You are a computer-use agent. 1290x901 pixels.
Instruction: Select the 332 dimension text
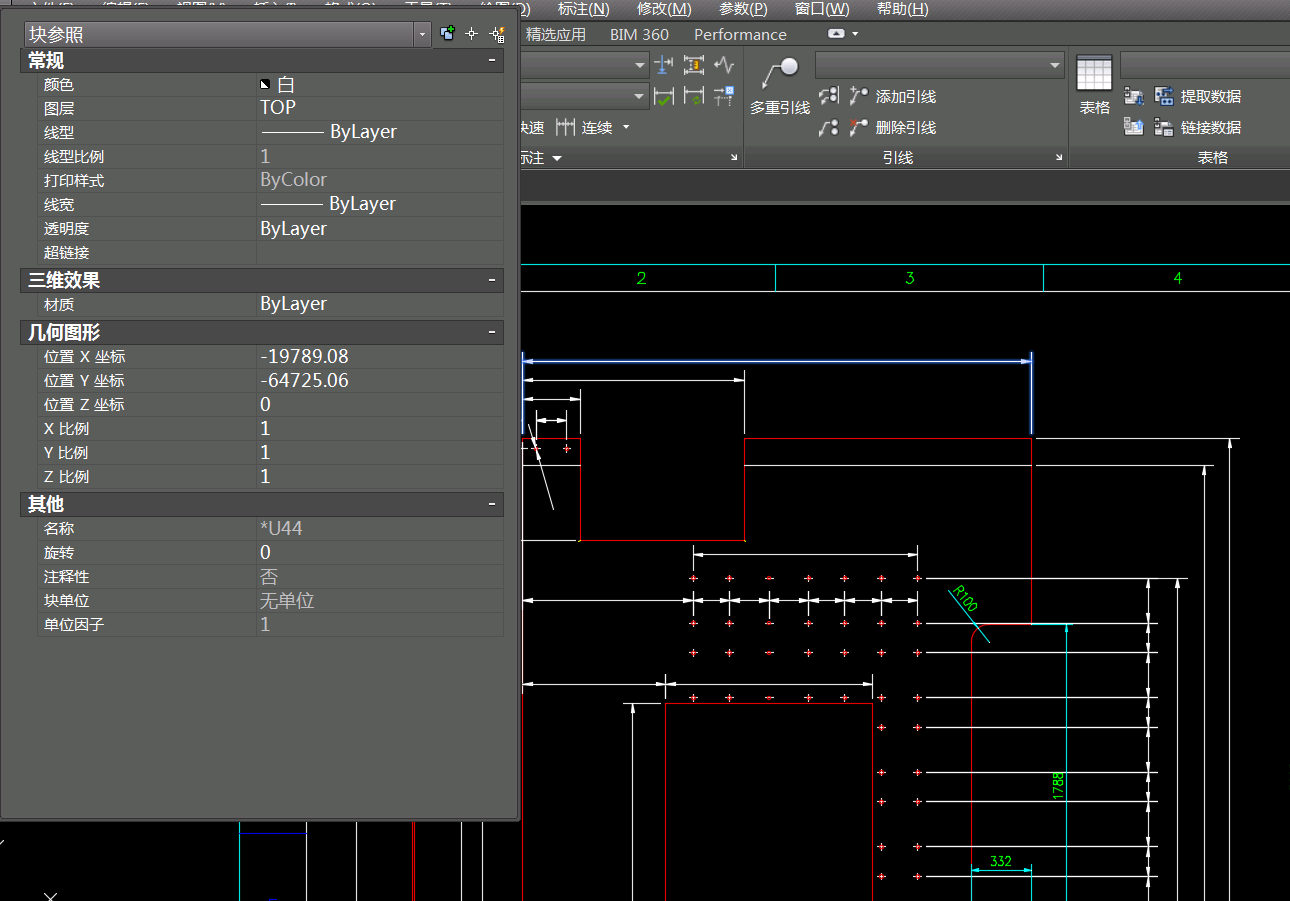point(1000,861)
